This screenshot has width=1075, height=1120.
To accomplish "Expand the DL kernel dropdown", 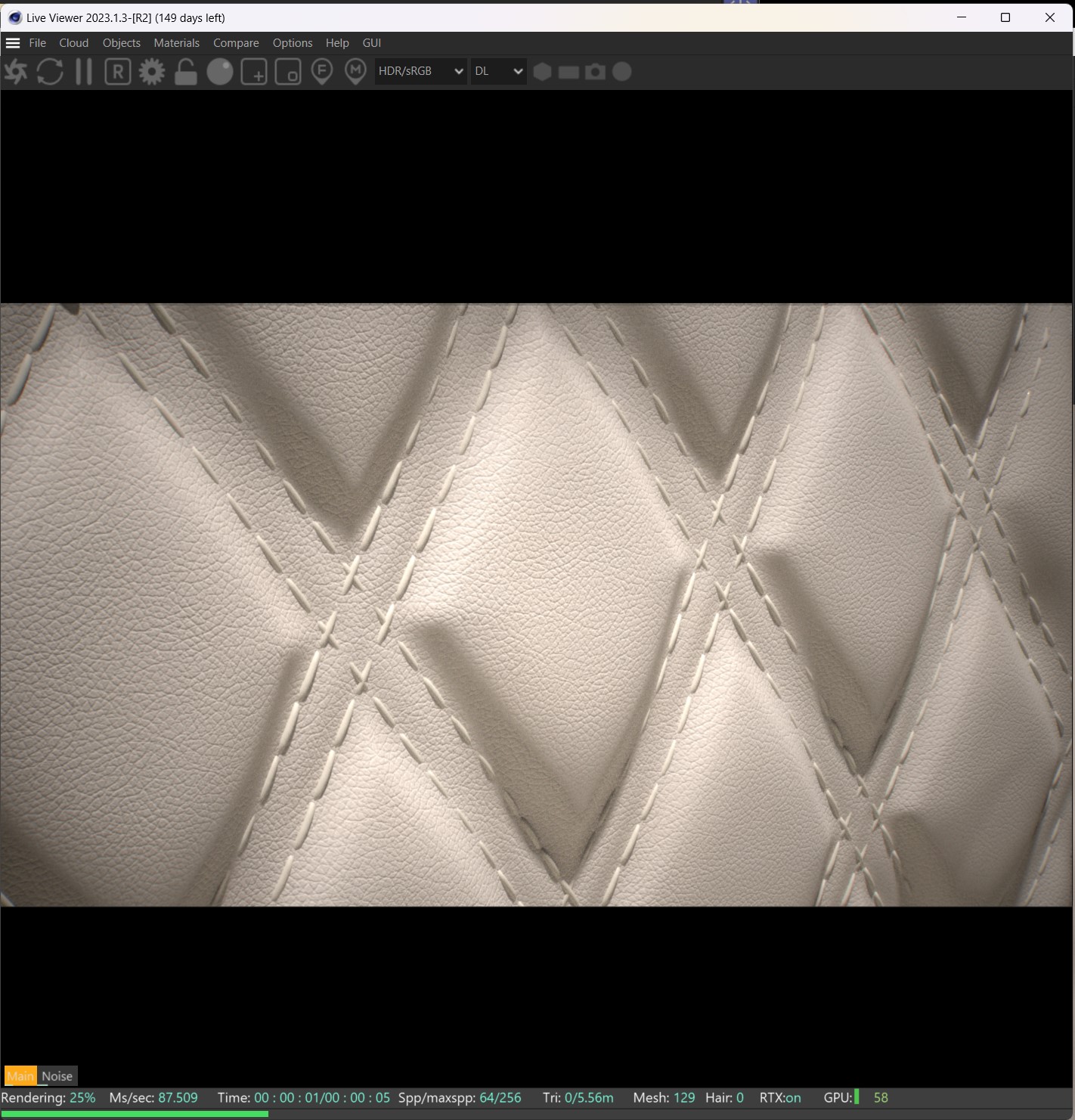I will (x=498, y=71).
